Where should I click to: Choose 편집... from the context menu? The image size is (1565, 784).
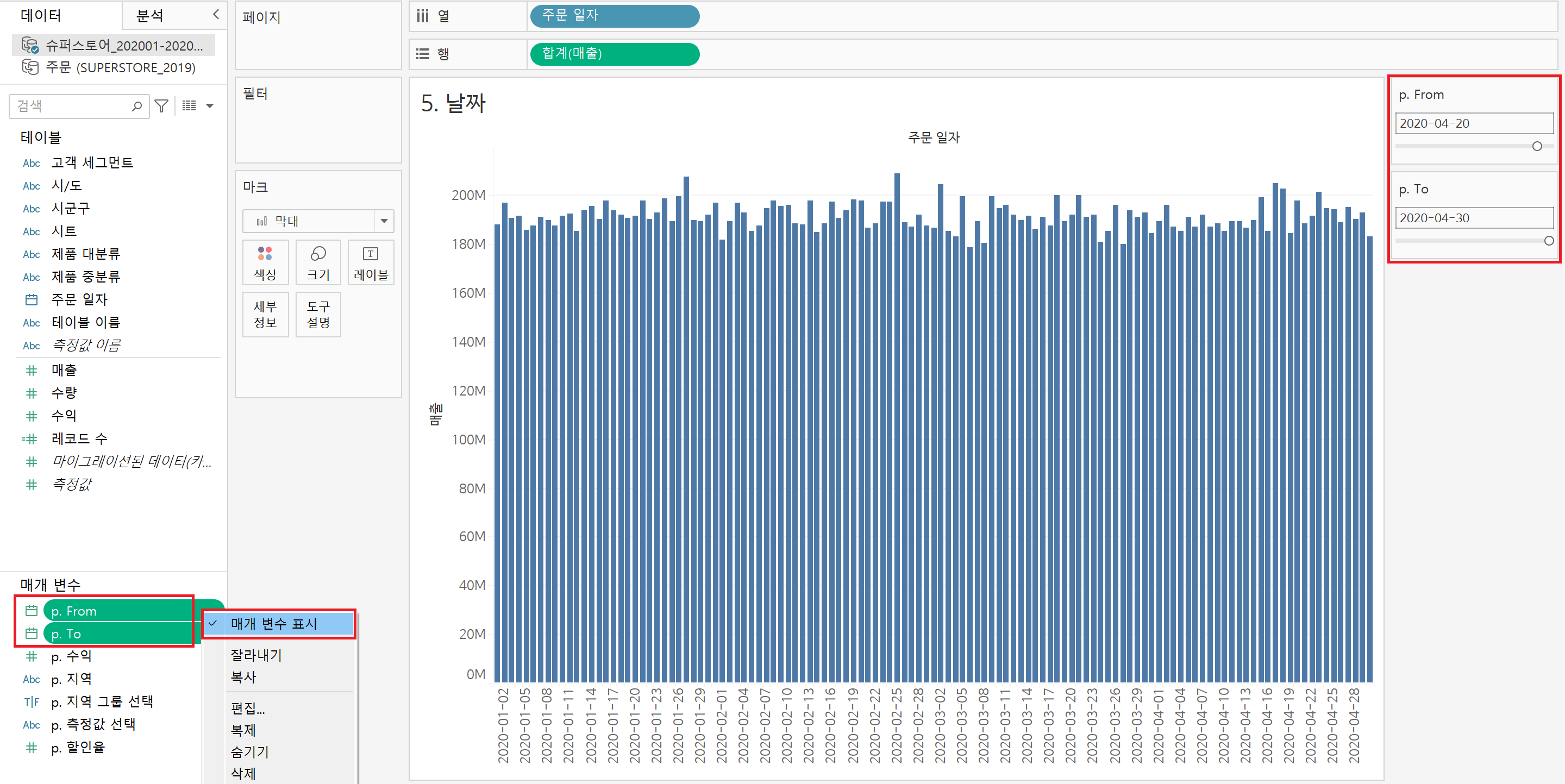click(x=248, y=708)
